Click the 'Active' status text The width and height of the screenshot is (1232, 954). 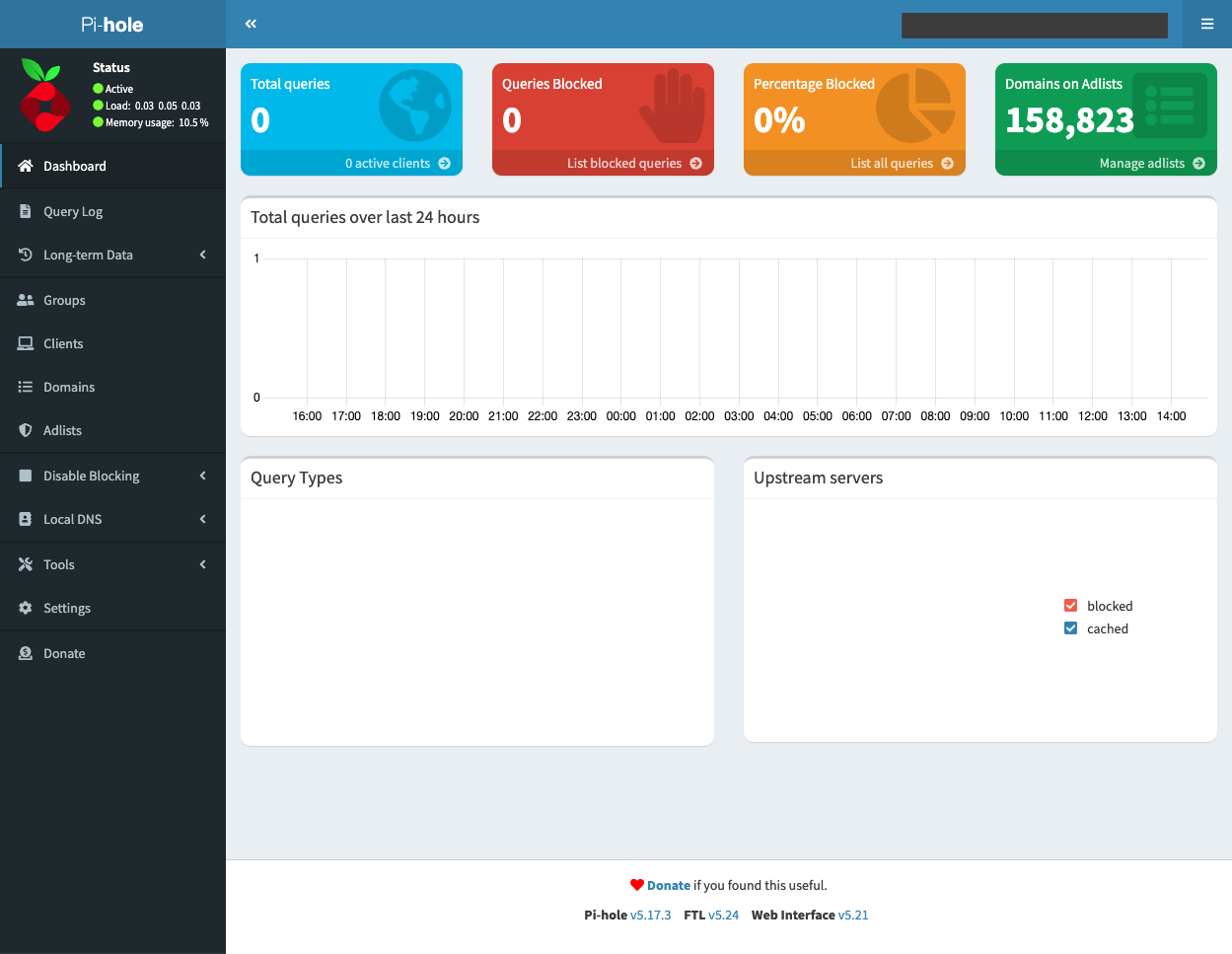click(119, 89)
